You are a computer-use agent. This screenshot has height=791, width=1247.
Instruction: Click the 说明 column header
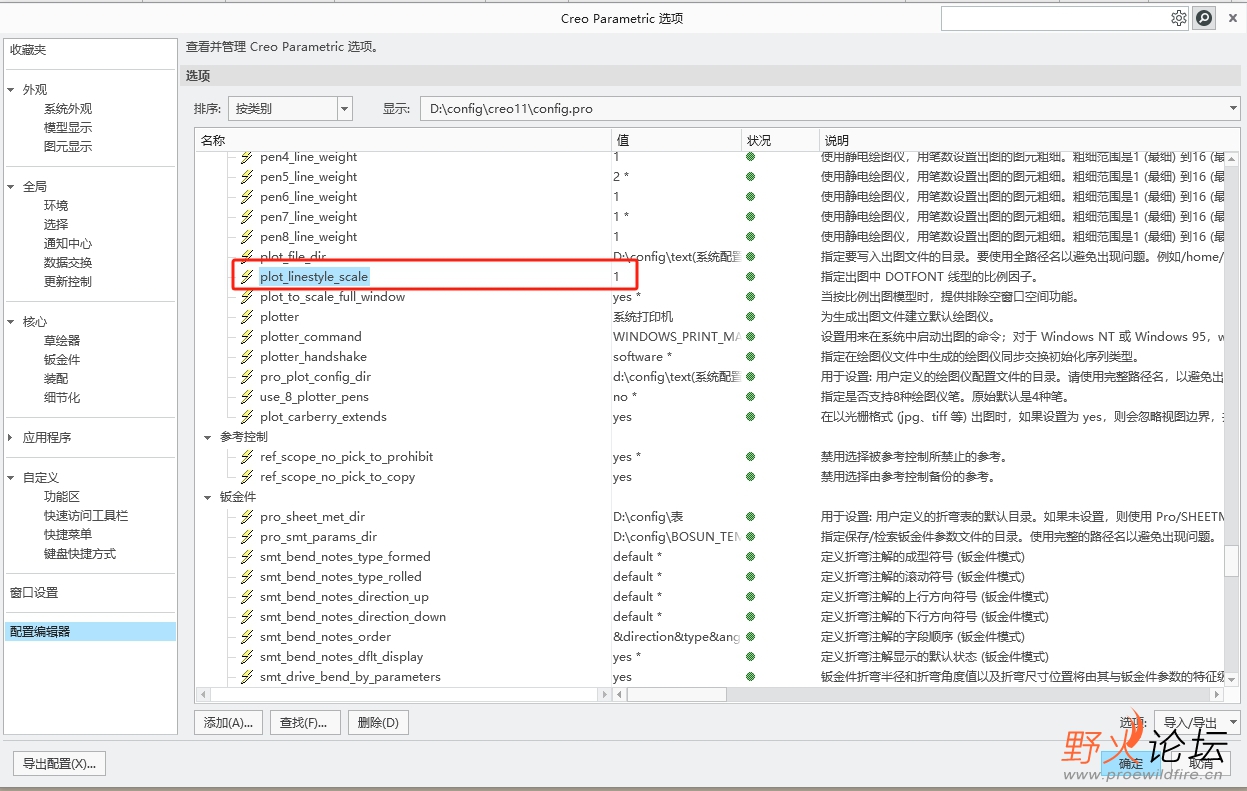pyautogui.click(x=1030, y=140)
